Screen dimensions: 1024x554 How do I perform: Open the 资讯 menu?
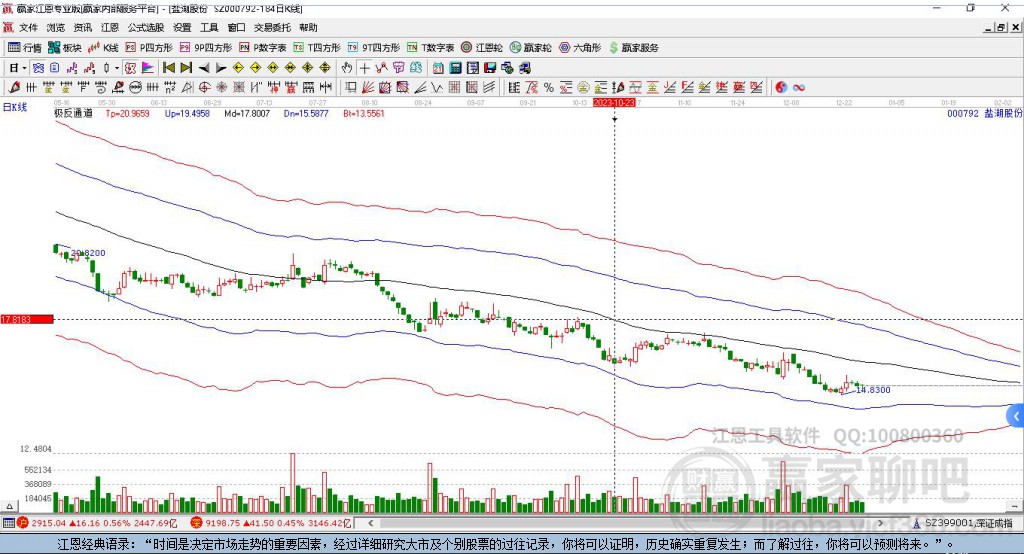(x=82, y=27)
